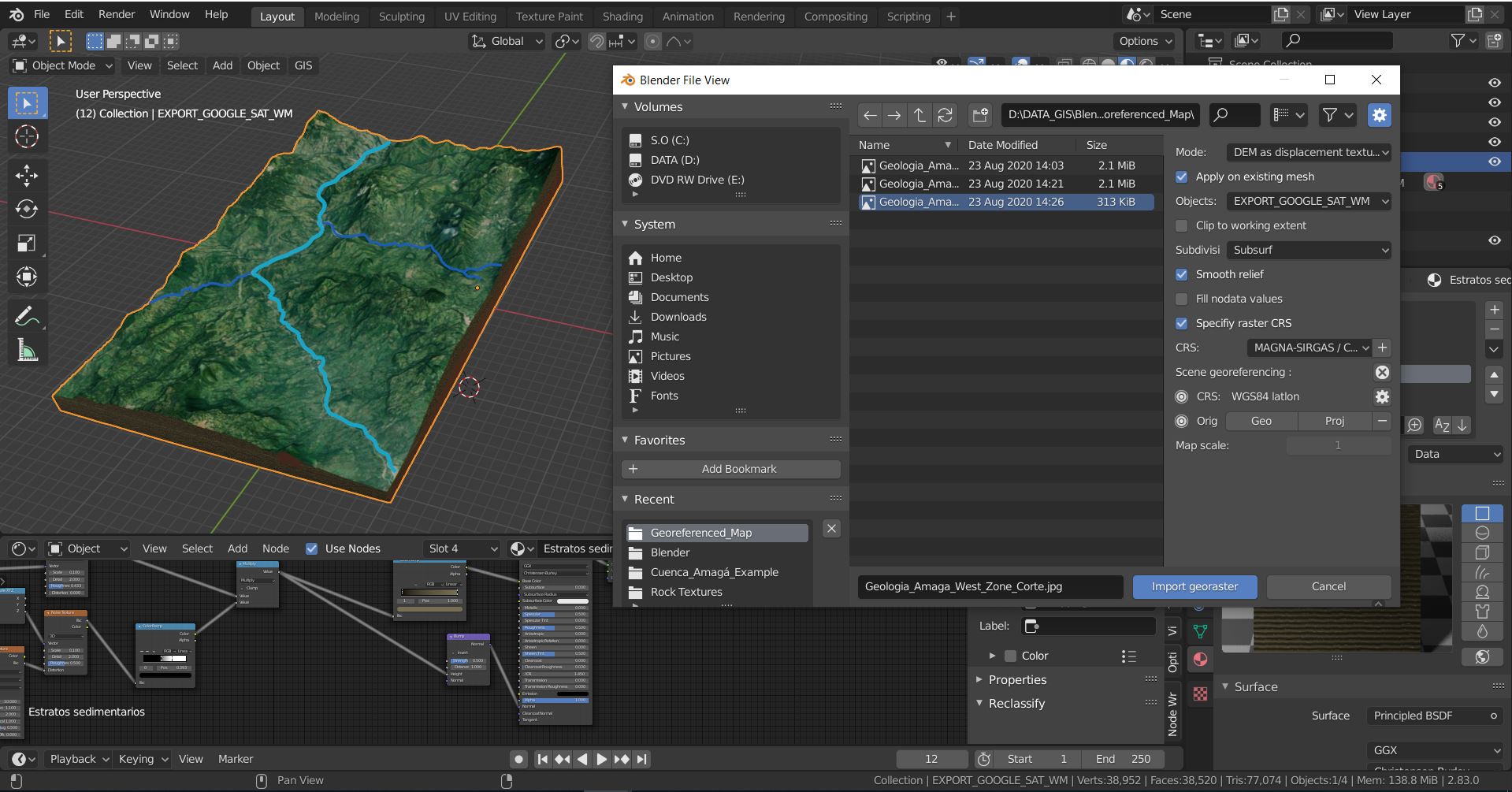The image size is (1512, 792).
Task: Click the refresh file list icon
Action: point(945,115)
